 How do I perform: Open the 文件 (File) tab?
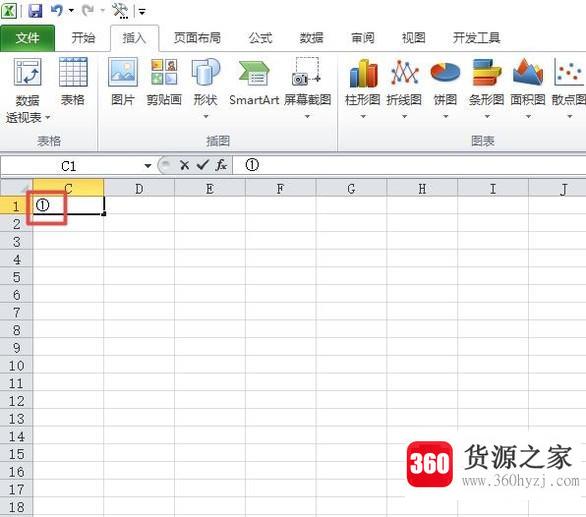click(27, 38)
